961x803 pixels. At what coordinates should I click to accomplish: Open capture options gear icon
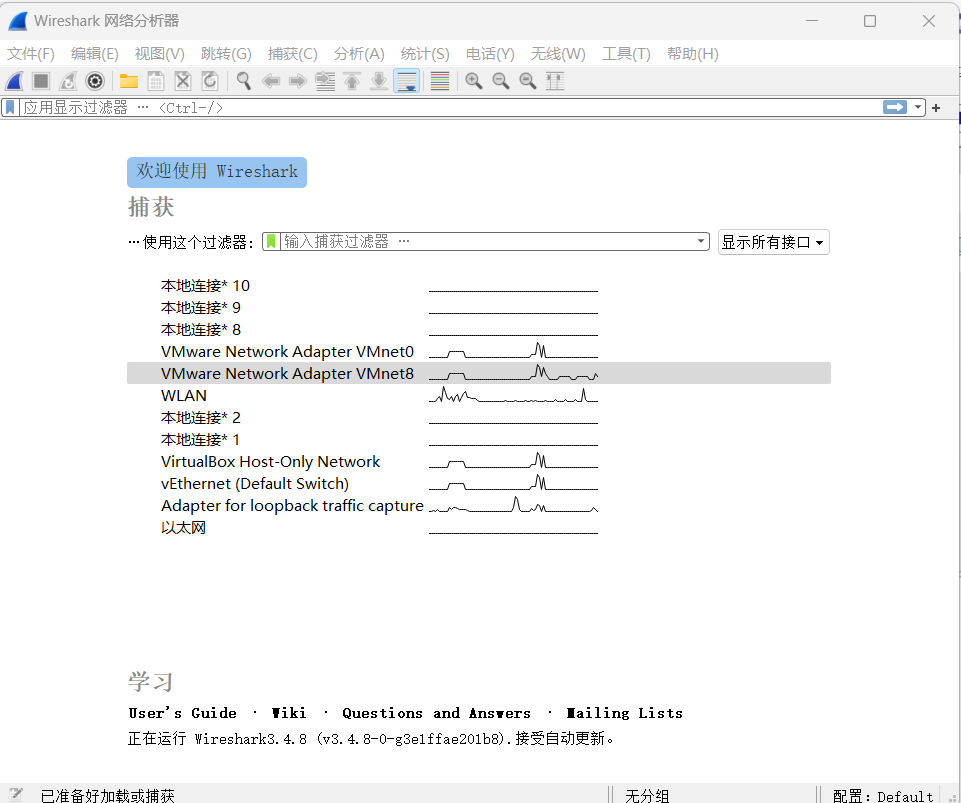coord(95,81)
